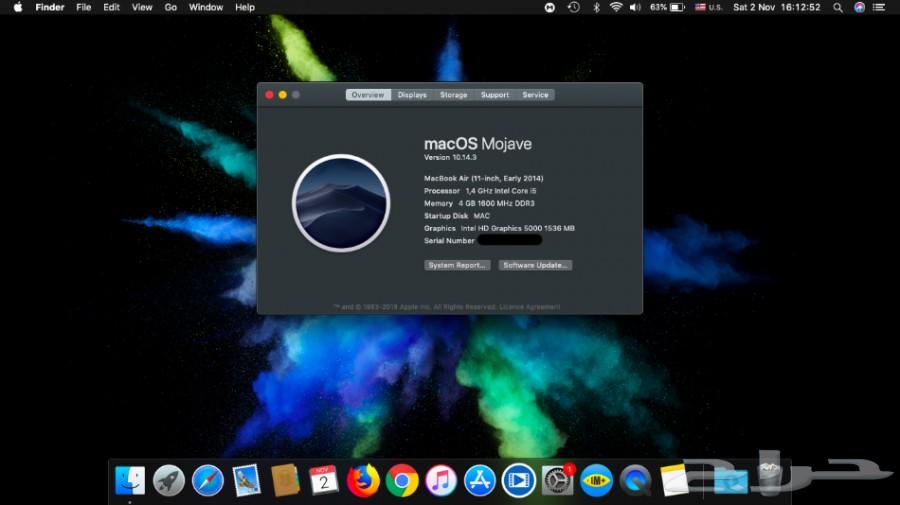Switch to the Service tab
Viewport: 900px width, 505px height.
point(535,95)
